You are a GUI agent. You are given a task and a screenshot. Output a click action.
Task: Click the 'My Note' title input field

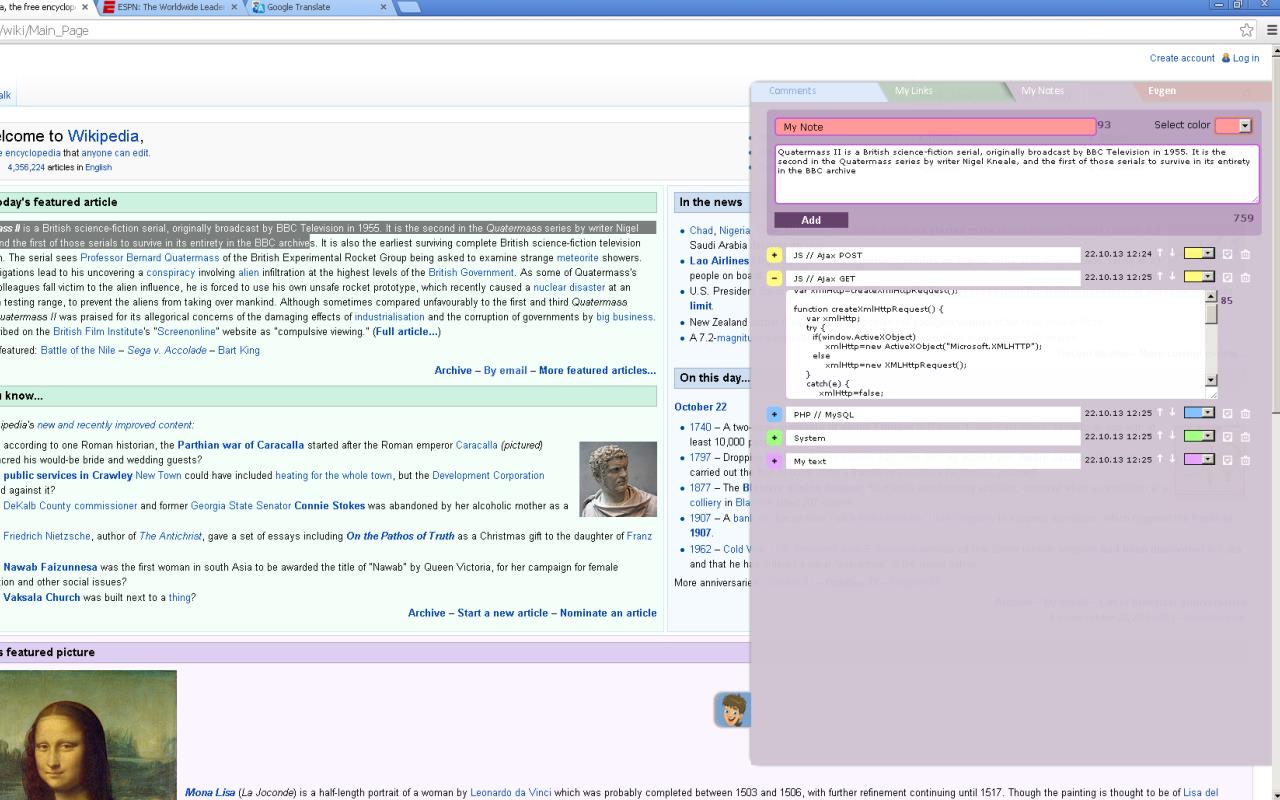[x=936, y=127]
